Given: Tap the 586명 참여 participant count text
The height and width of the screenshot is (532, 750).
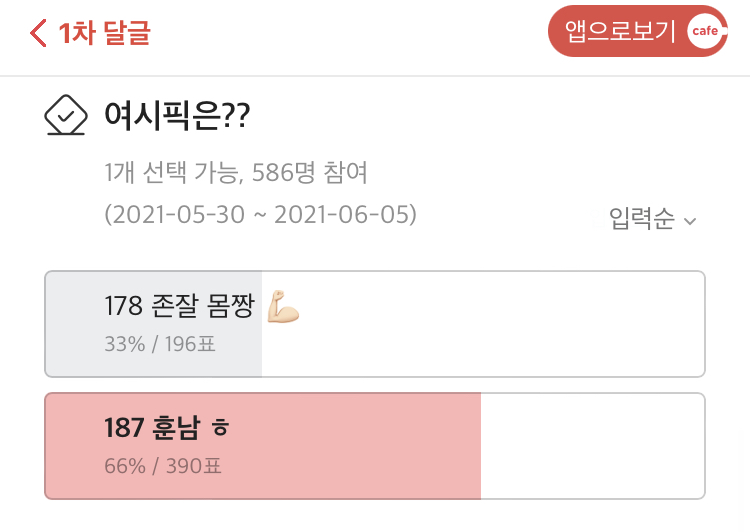Looking at the screenshot, I should point(311,174).
